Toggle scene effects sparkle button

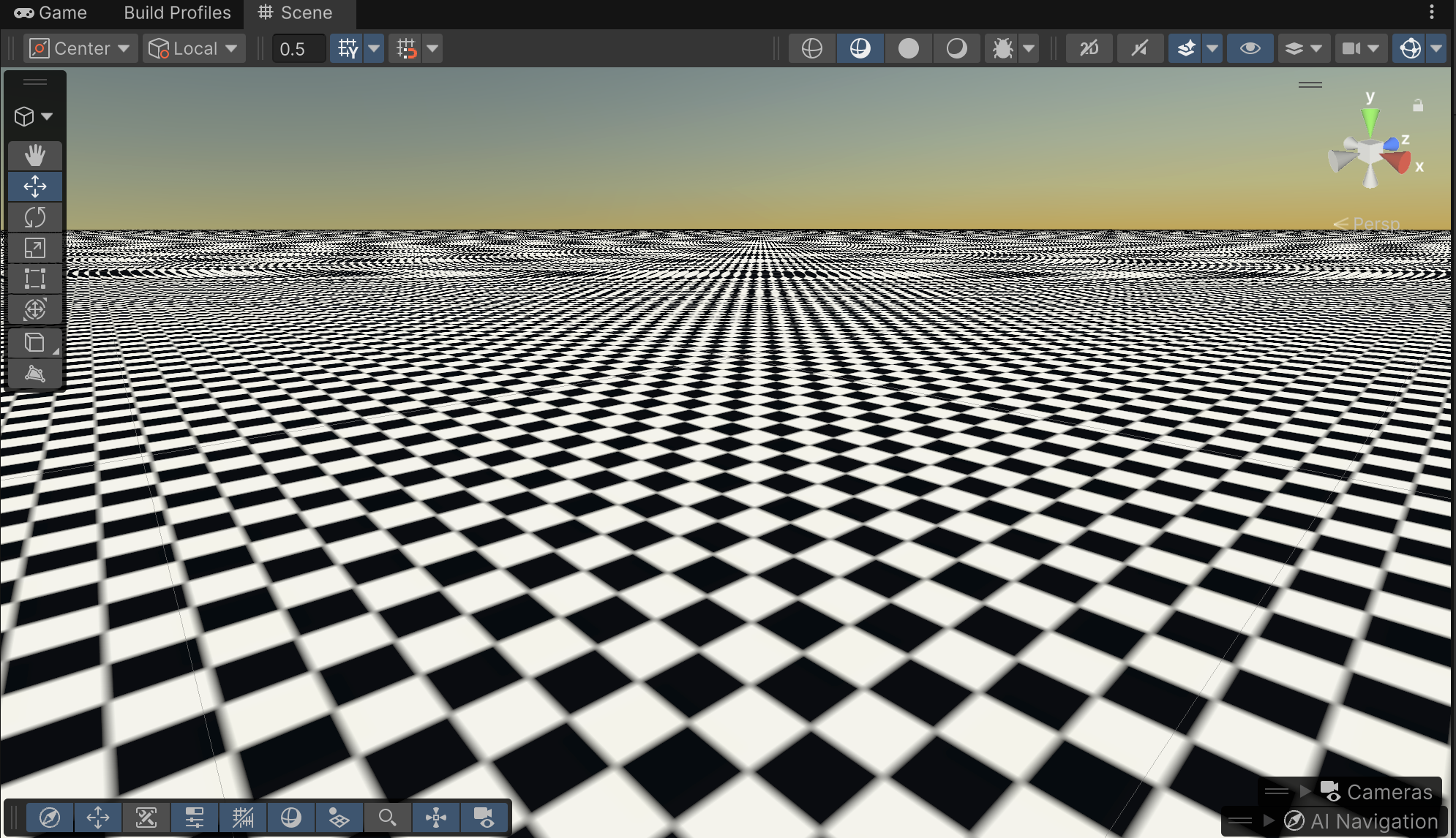1185,48
